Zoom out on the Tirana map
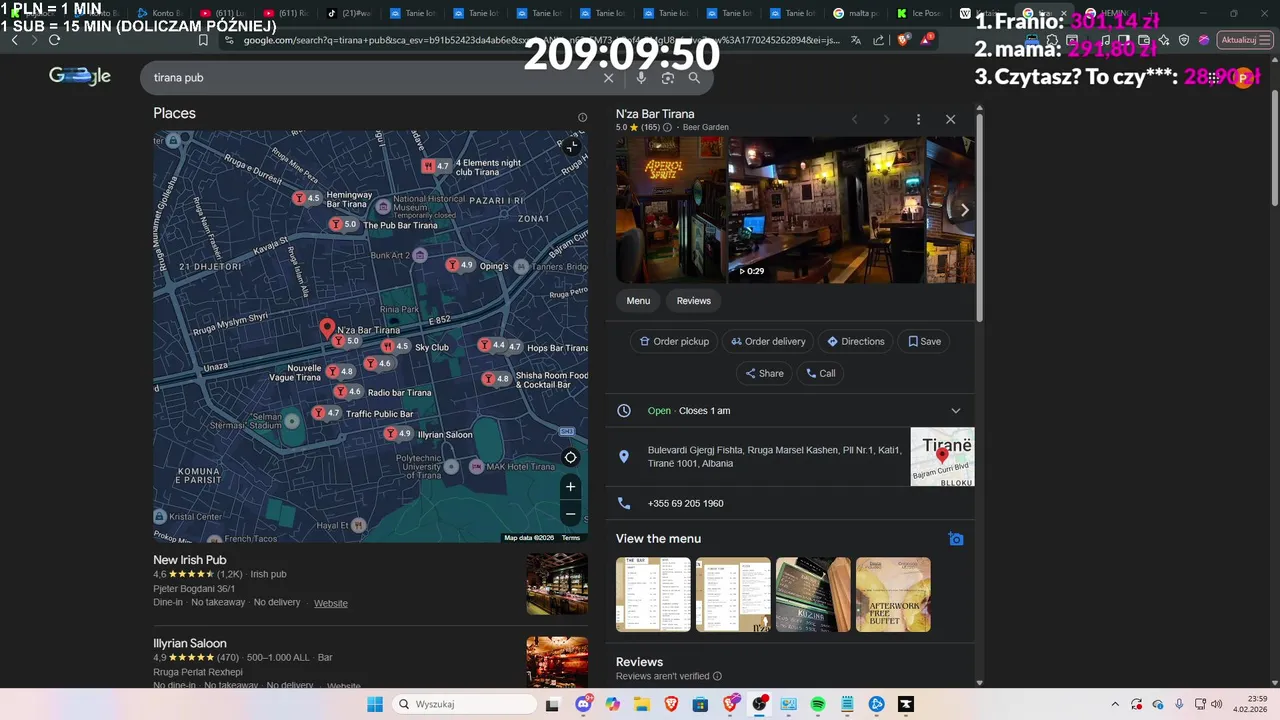 point(570,514)
